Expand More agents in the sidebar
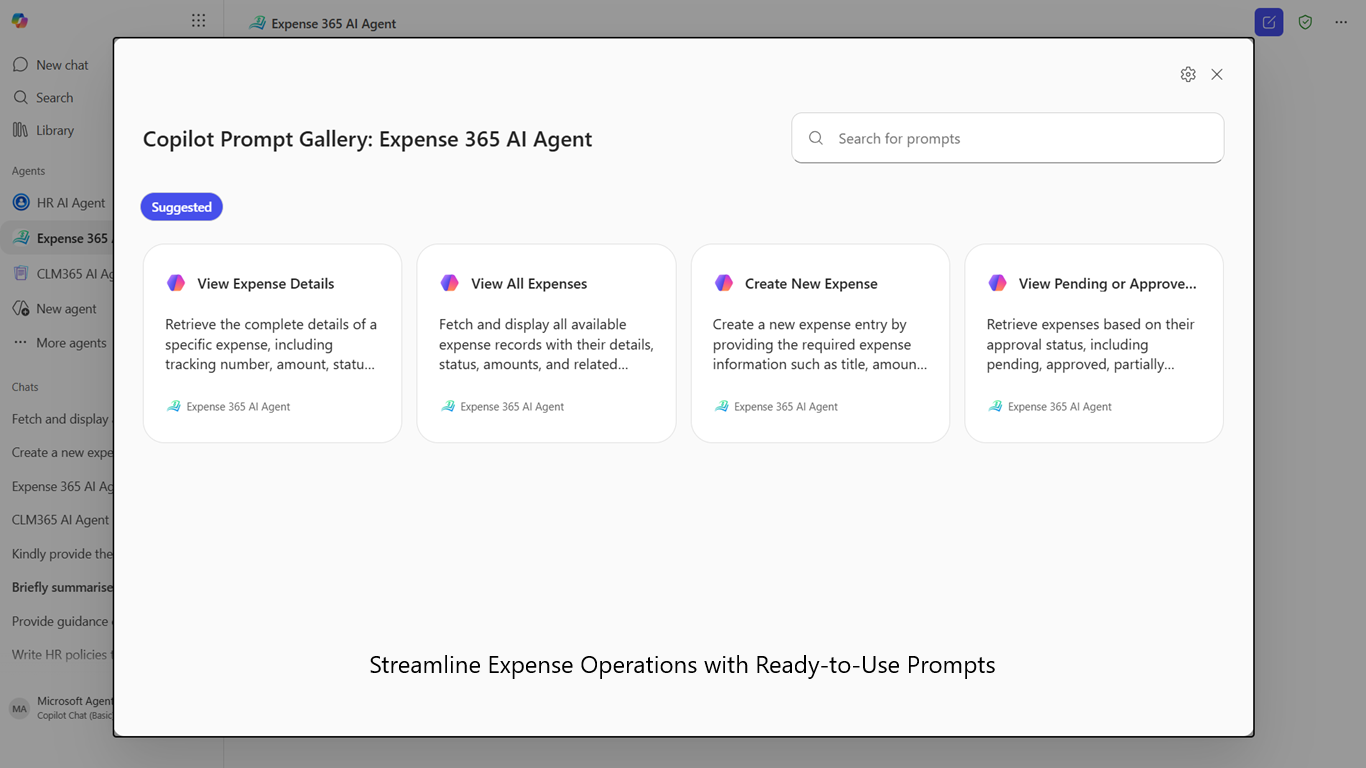 click(x=59, y=342)
